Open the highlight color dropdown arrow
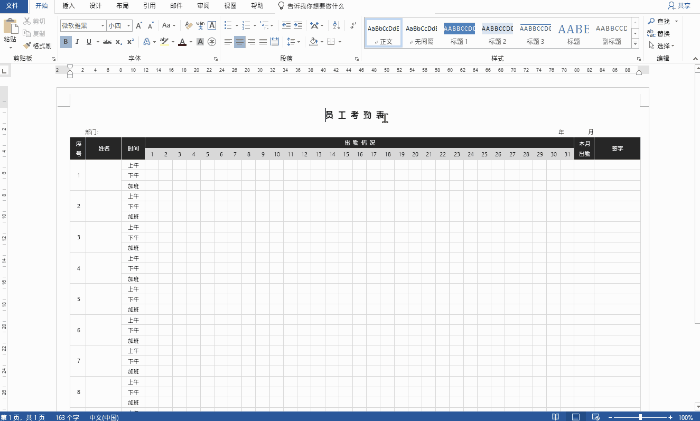The height and width of the screenshot is (421, 700). pyautogui.click(x=173, y=42)
